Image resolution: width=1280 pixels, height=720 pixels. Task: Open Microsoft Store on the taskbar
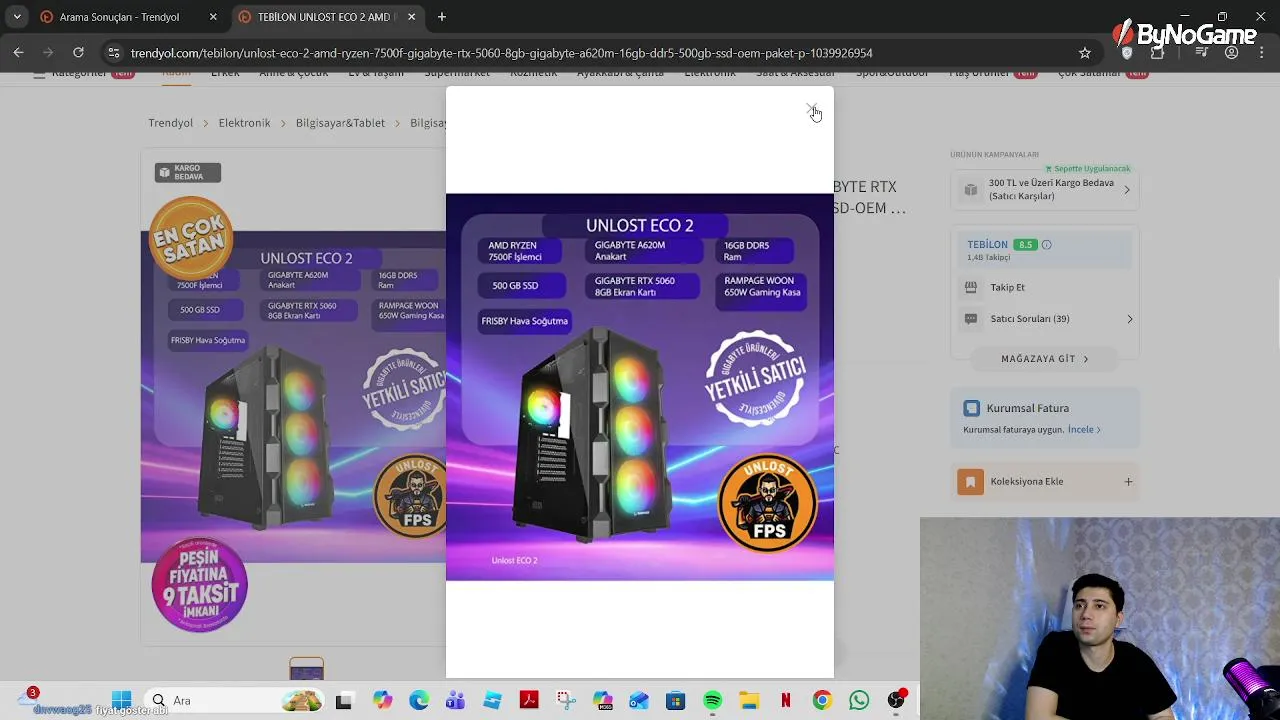(676, 700)
